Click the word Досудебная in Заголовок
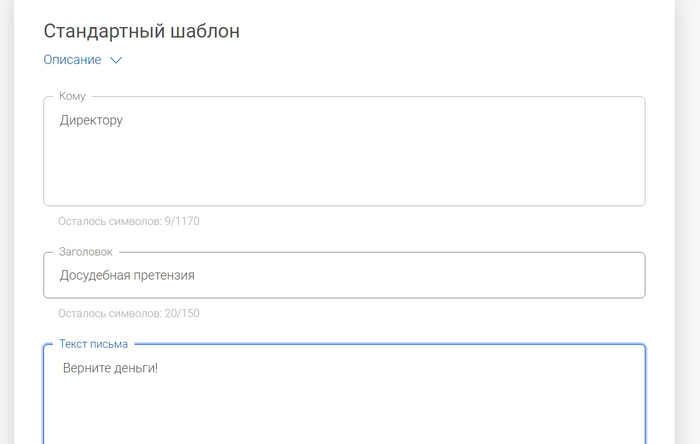700x444 pixels. pyautogui.click(x=93, y=275)
